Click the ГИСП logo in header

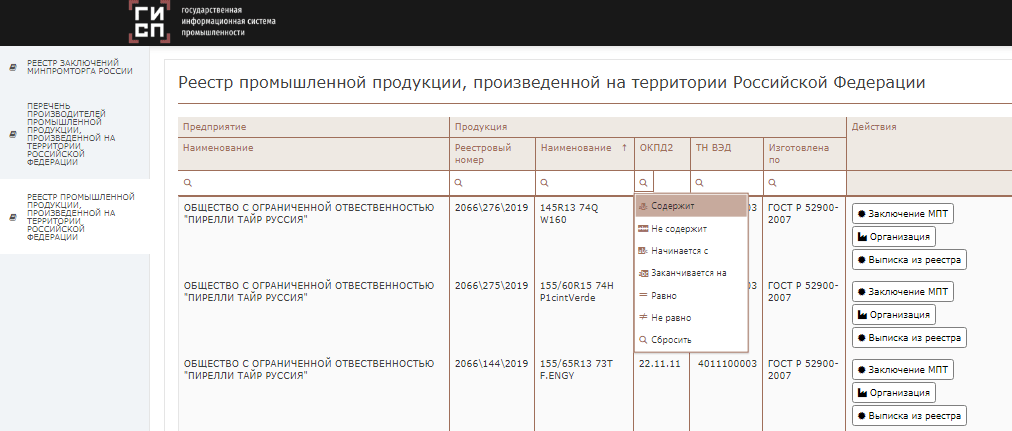point(150,20)
